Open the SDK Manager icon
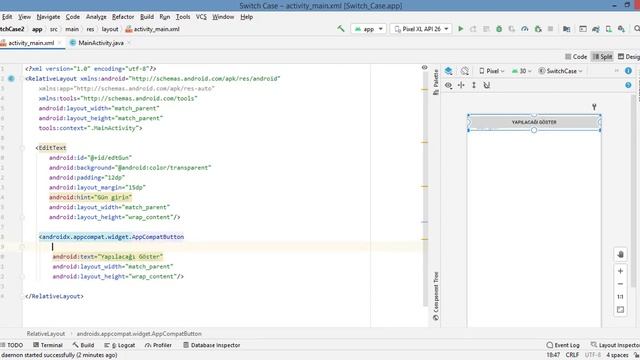 (x=622, y=29)
